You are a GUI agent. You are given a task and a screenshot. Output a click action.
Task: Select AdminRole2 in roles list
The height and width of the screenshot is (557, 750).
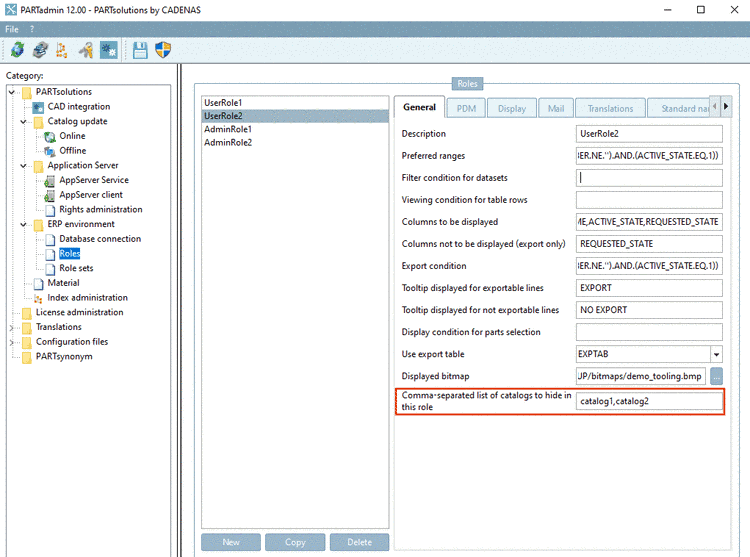[x=295, y=143]
